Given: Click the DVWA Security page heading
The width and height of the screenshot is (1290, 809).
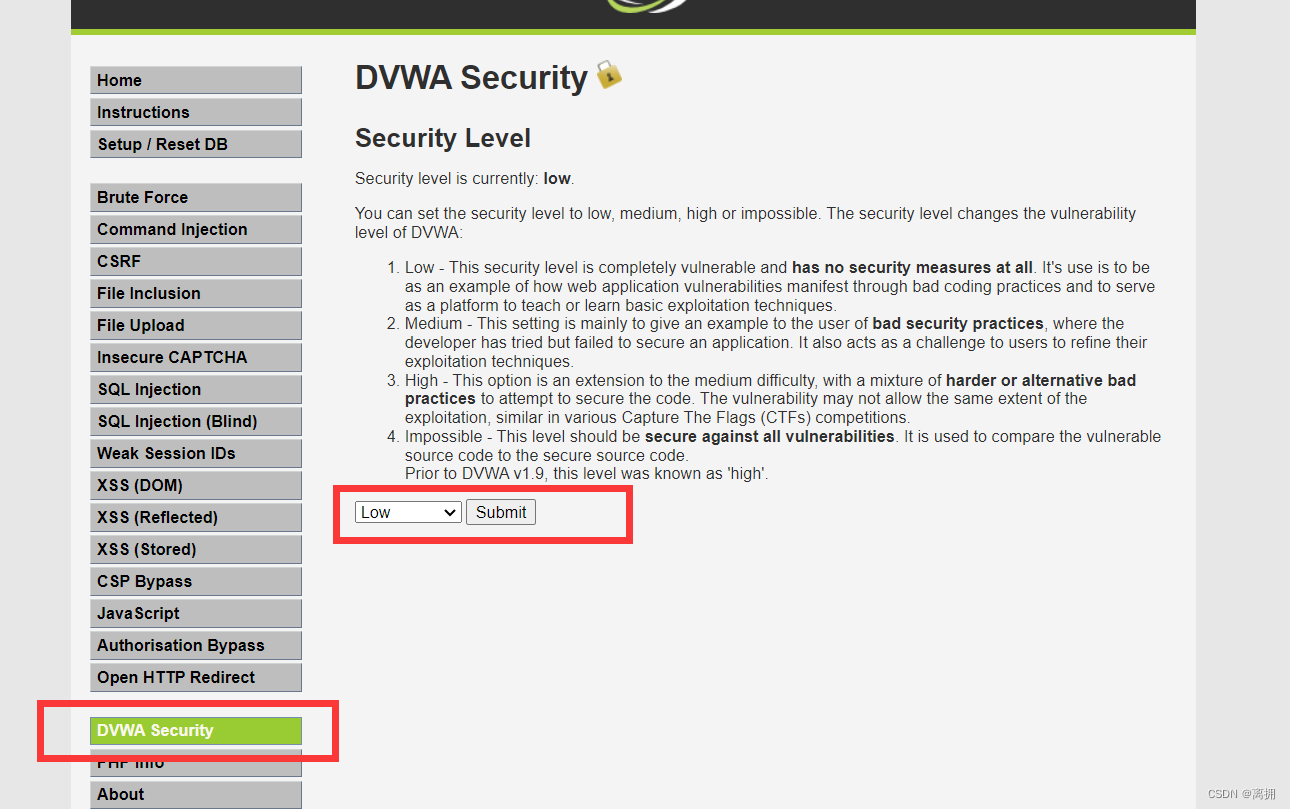Looking at the screenshot, I should click(471, 78).
